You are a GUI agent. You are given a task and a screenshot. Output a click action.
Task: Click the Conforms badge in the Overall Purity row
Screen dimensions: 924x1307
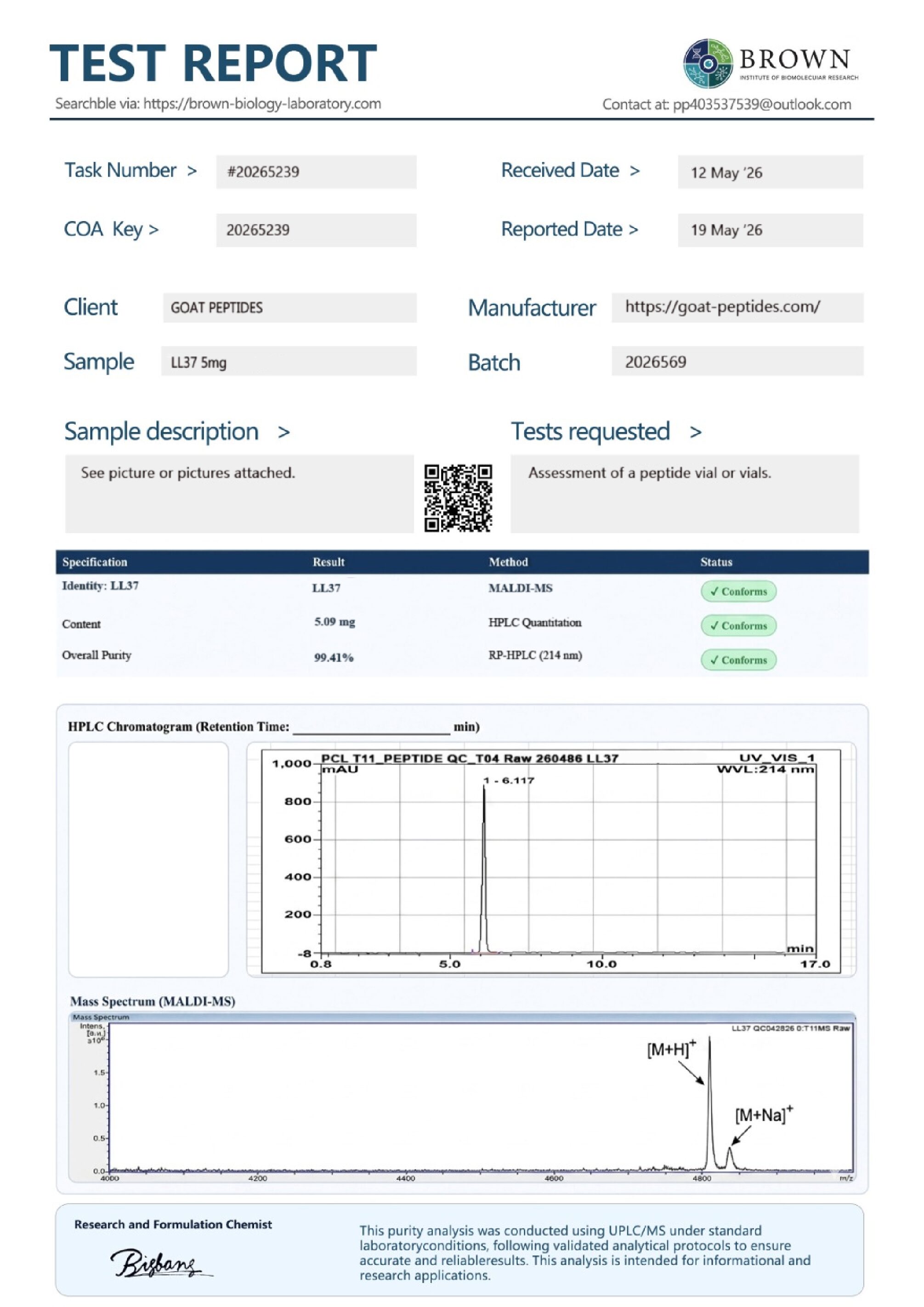point(738,660)
